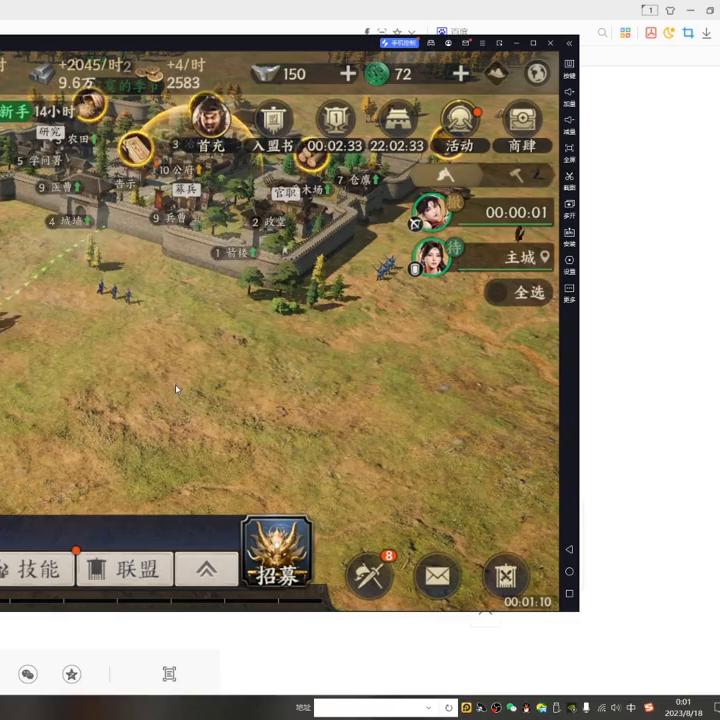Add more jade with the plus beside 72
Image resolution: width=720 pixels, height=720 pixels.
[461, 73]
